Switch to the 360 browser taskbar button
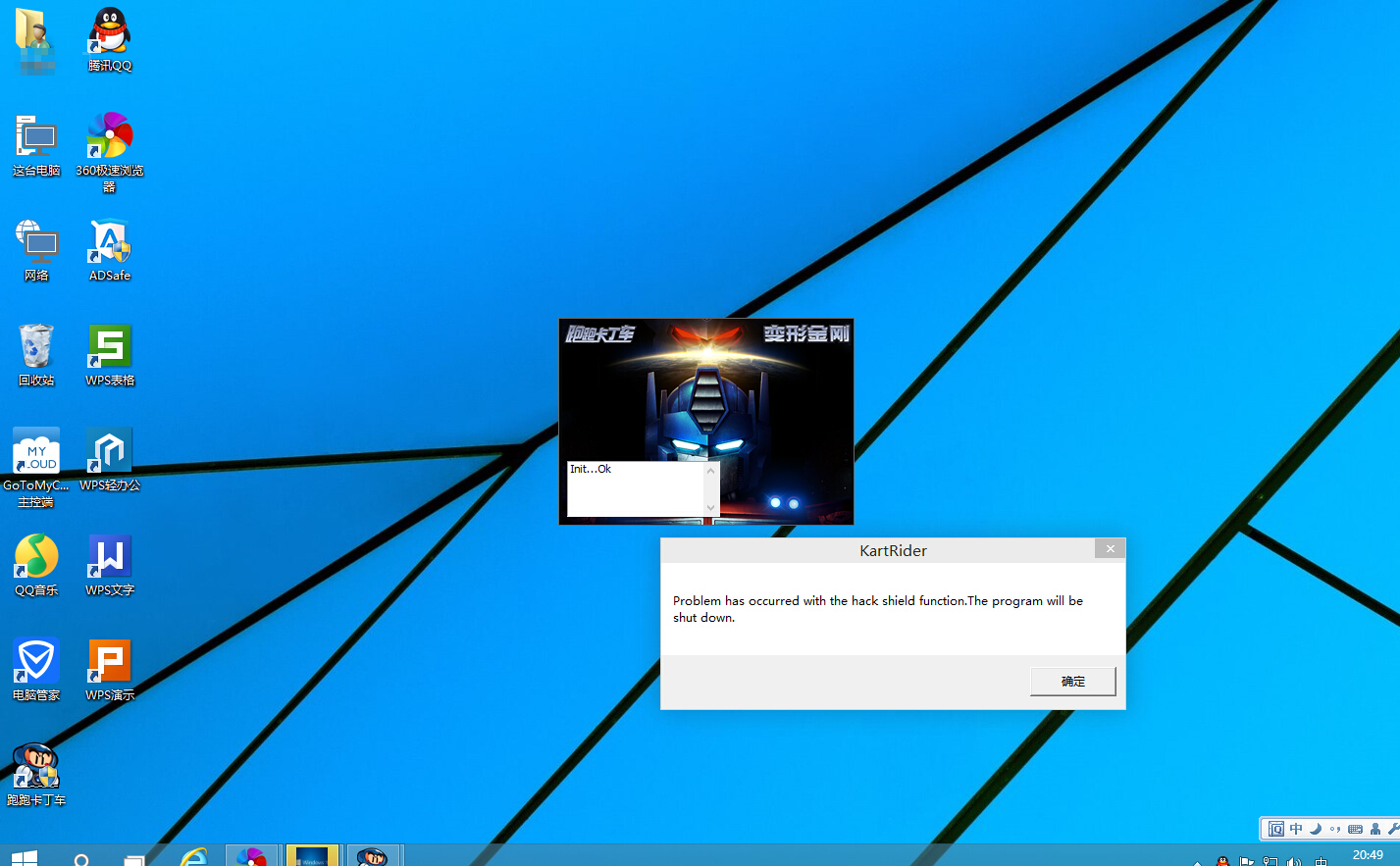Viewport: 1400px width, 866px height. (253, 855)
